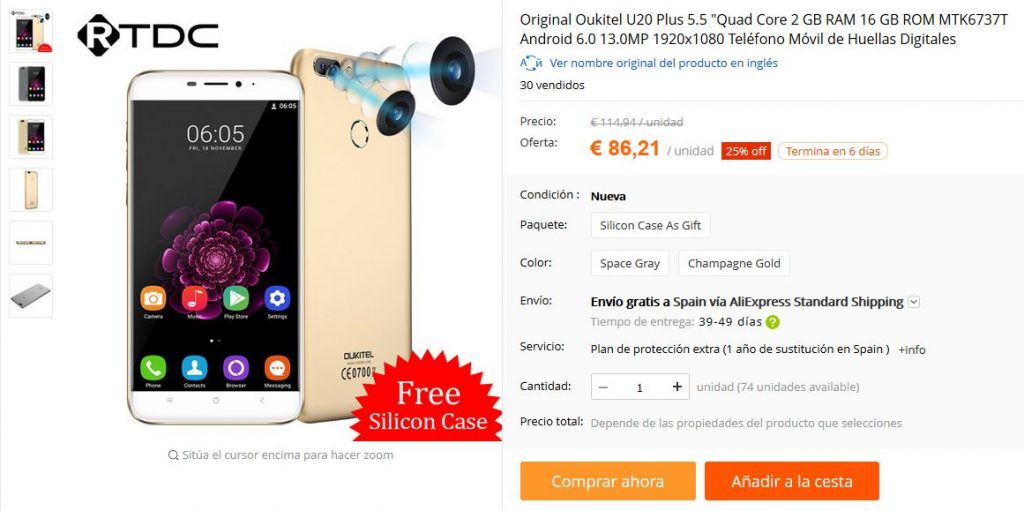Open Ver nombre original del producto link
Screen dimensions: 1024x511
pyautogui.click(x=664, y=63)
